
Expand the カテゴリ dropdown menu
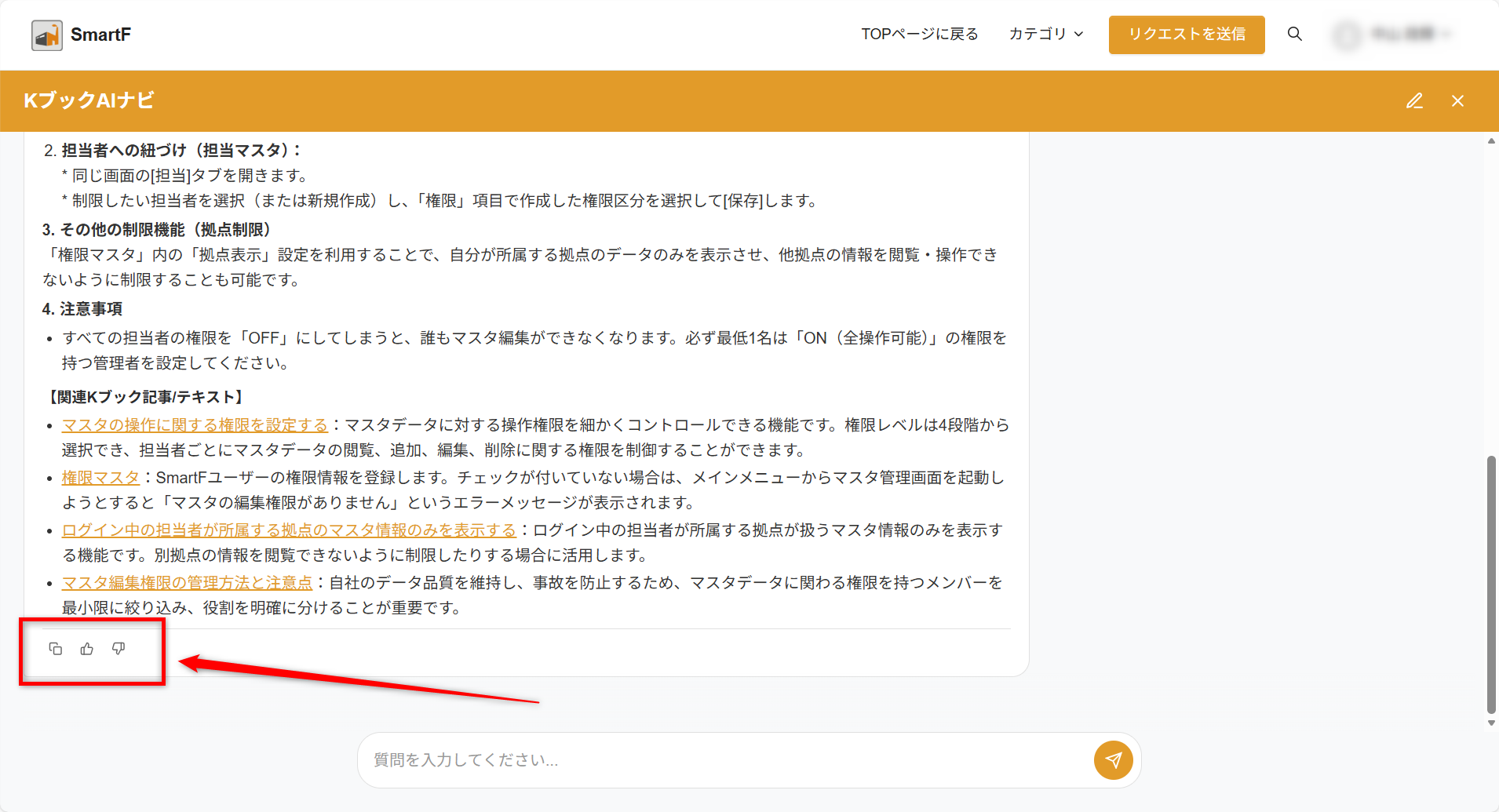tap(1045, 34)
